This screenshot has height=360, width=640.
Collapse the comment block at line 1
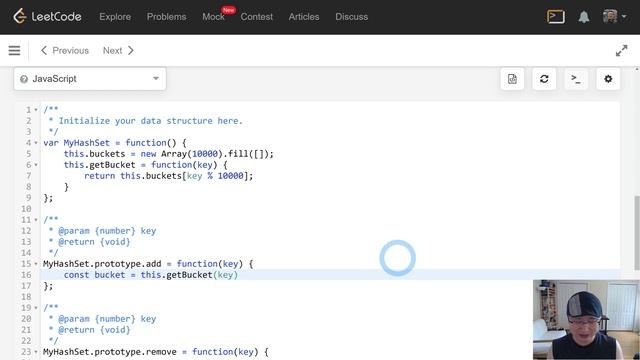click(x=36, y=110)
